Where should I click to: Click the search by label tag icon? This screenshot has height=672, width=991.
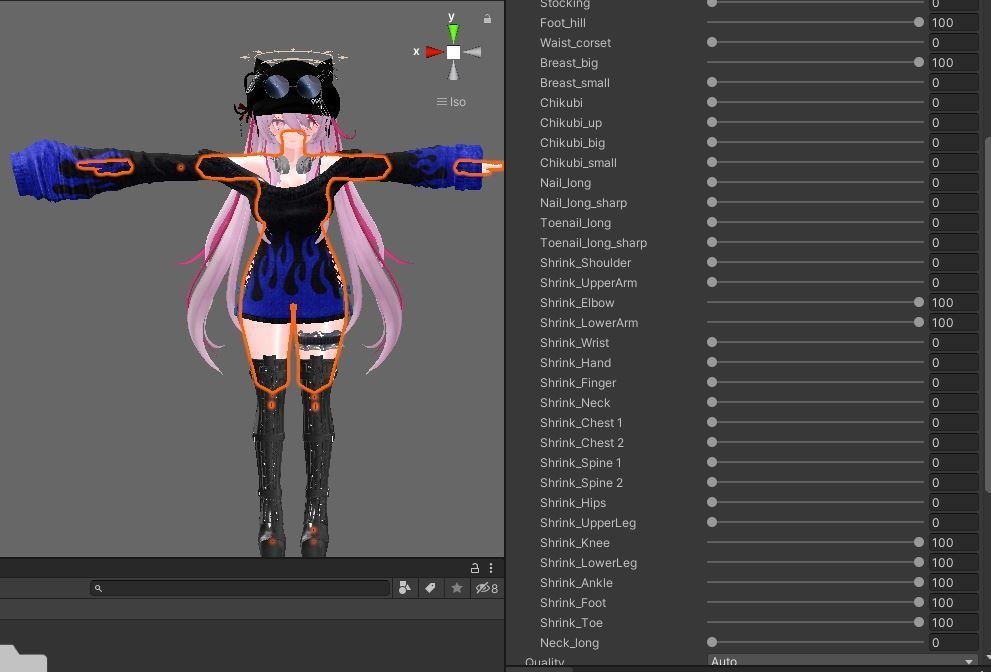430,588
